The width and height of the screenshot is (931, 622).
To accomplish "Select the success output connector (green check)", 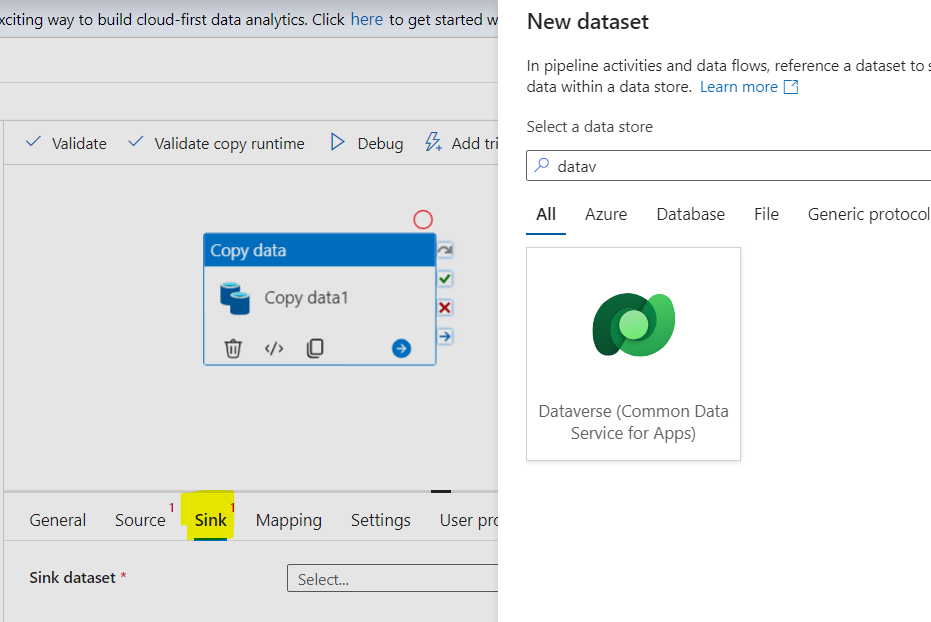I will (x=444, y=279).
